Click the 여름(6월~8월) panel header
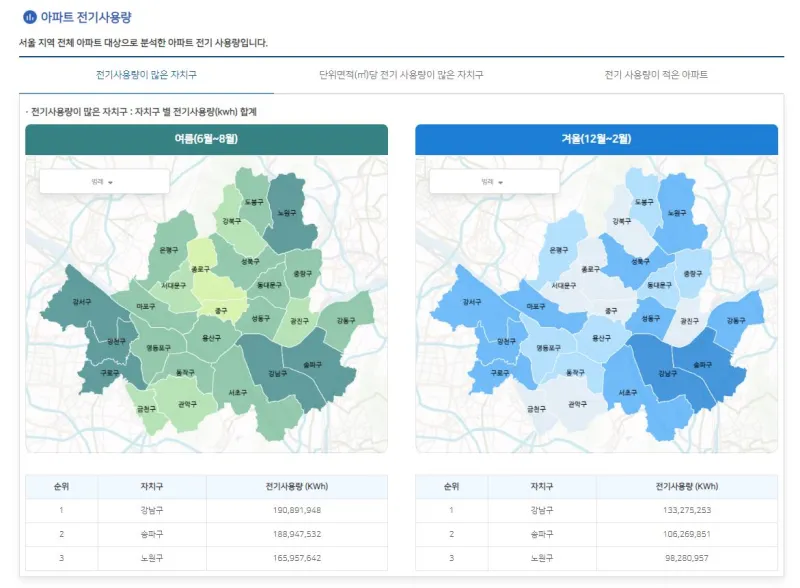Image resolution: width=800 pixels, height=588 pixels. [x=206, y=139]
